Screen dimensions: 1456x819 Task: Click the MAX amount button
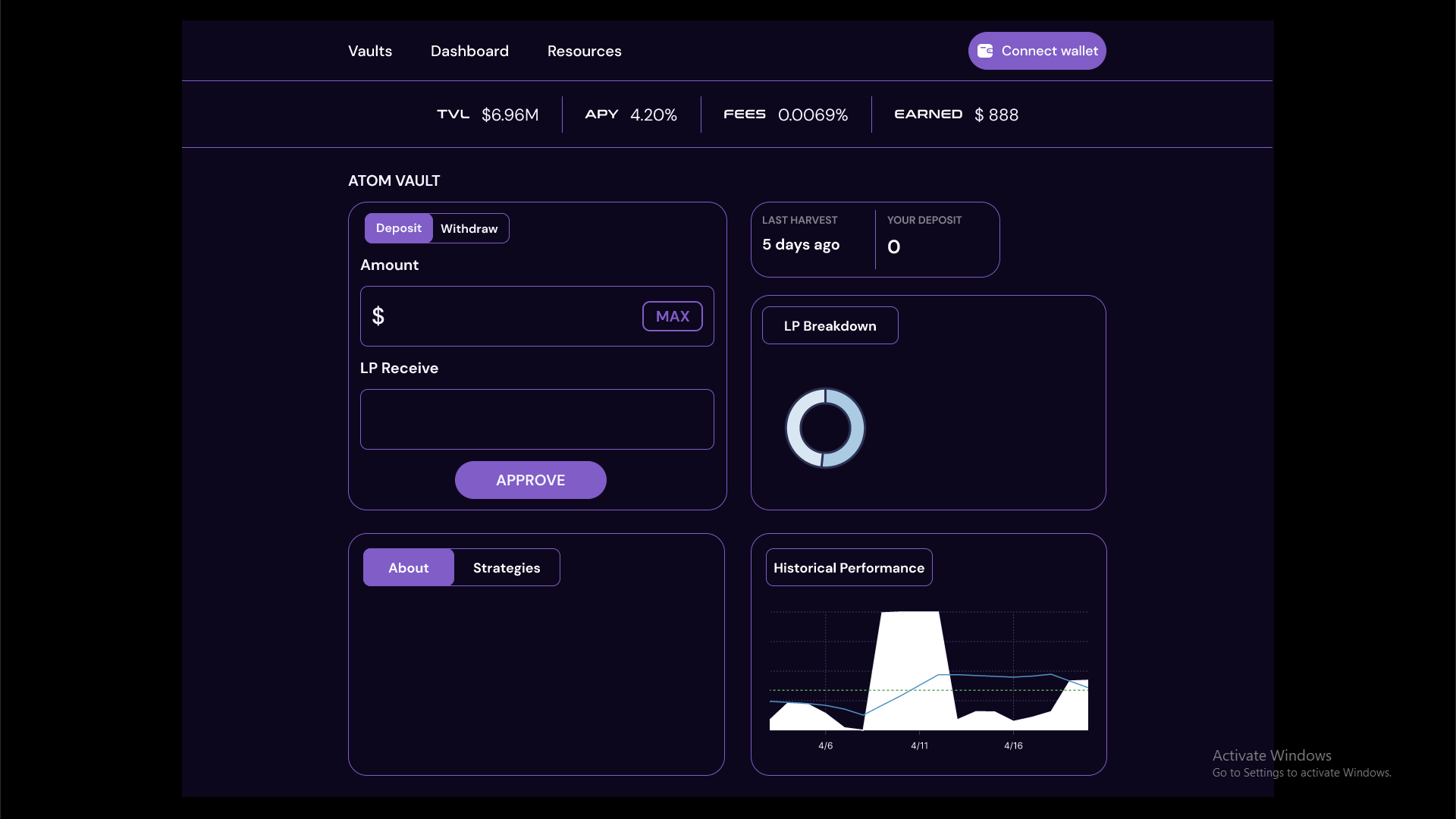pyautogui.click(x=672, y=316)
